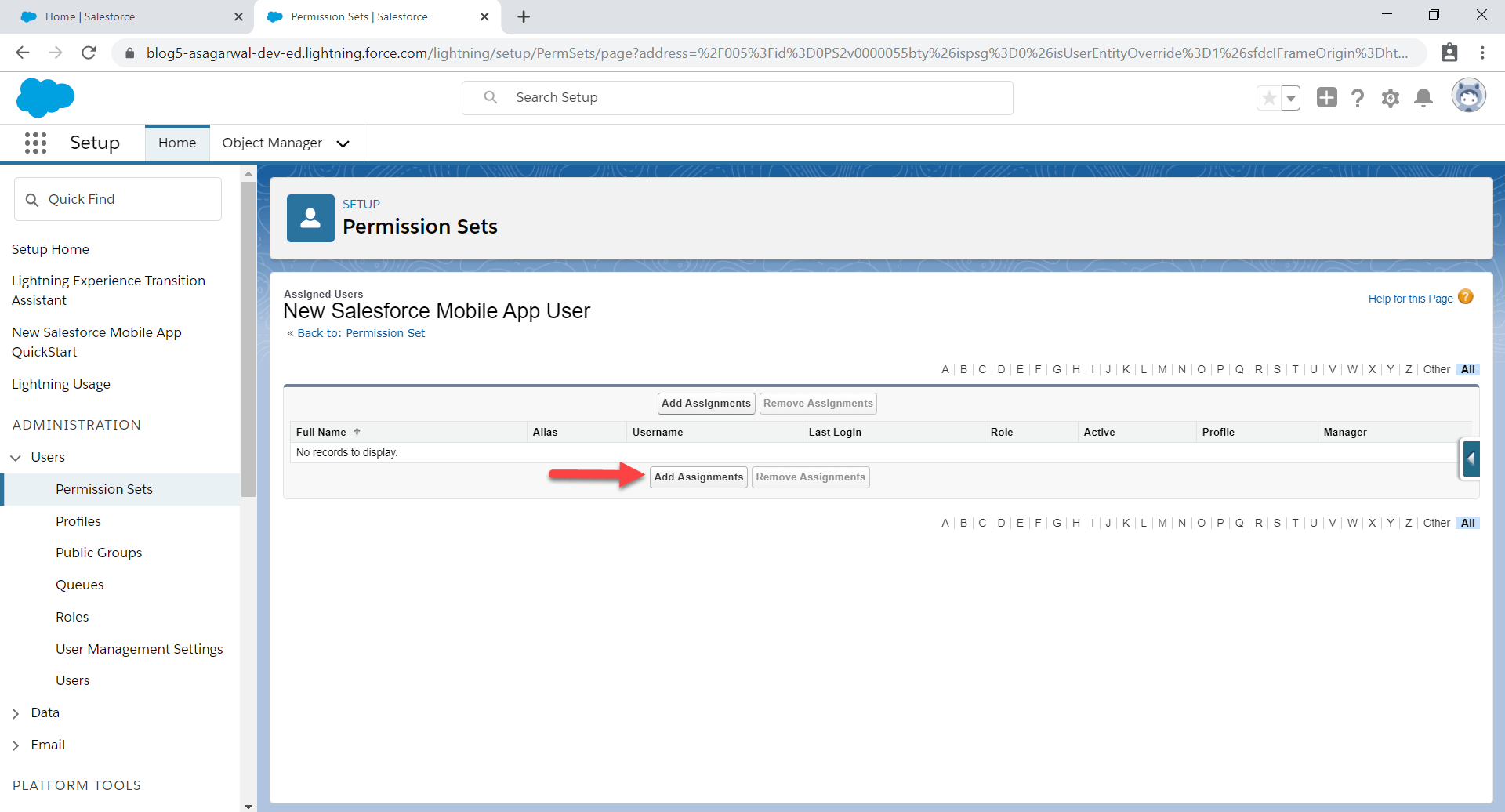This screenshot has height=812, width=1505.
Task: Reload the page with refresh icon
Action: coord(89,53)
